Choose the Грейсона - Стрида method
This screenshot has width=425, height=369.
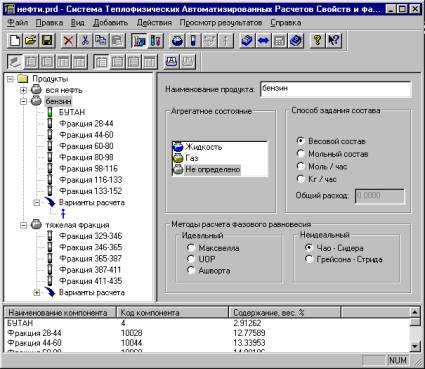click(309, 259)
